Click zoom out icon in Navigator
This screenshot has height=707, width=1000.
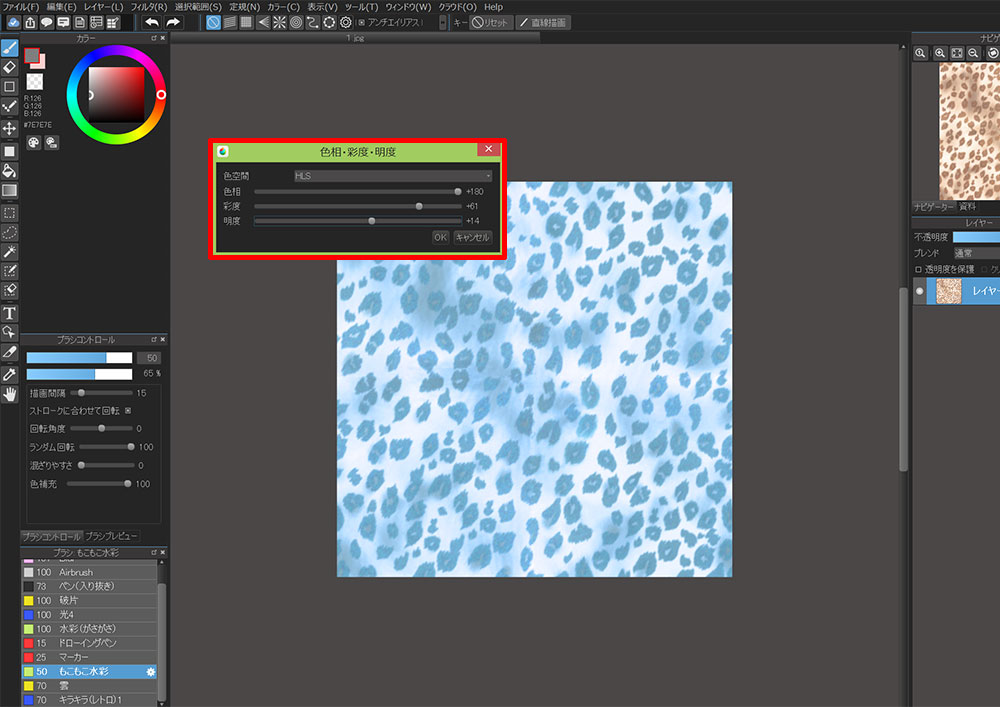973,53
